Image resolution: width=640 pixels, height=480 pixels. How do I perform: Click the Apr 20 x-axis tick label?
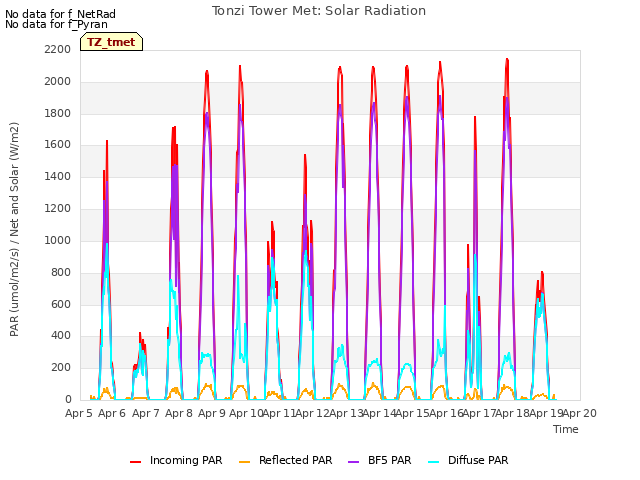580,413
